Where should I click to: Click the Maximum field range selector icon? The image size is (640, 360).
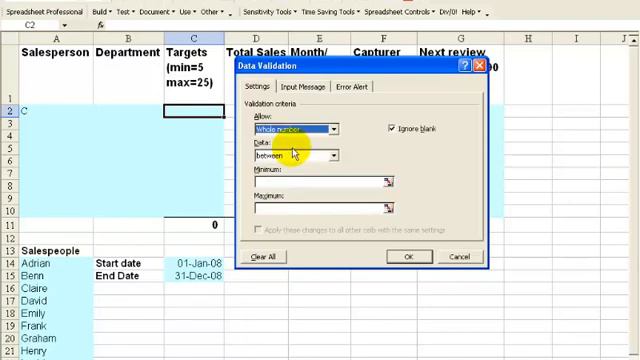click(x=388, y=208)
